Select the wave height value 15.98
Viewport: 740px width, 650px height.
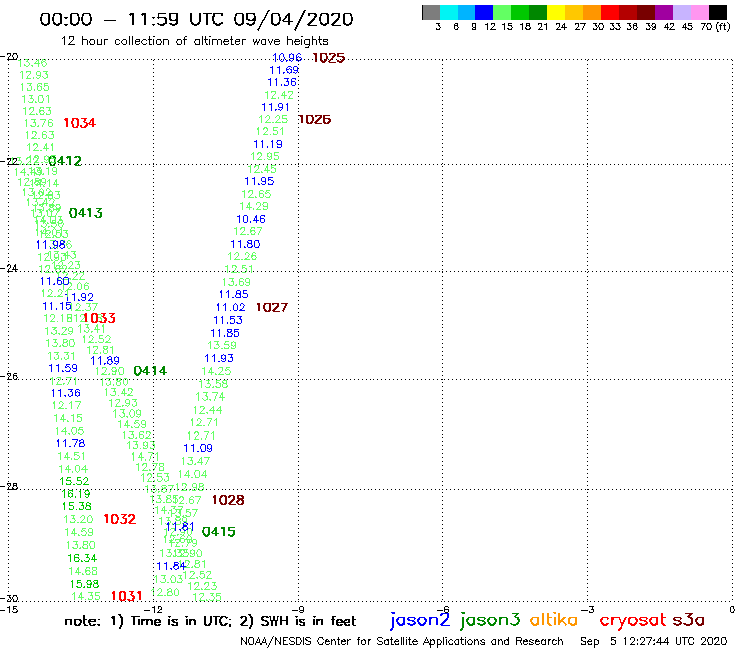coord(84,584)
